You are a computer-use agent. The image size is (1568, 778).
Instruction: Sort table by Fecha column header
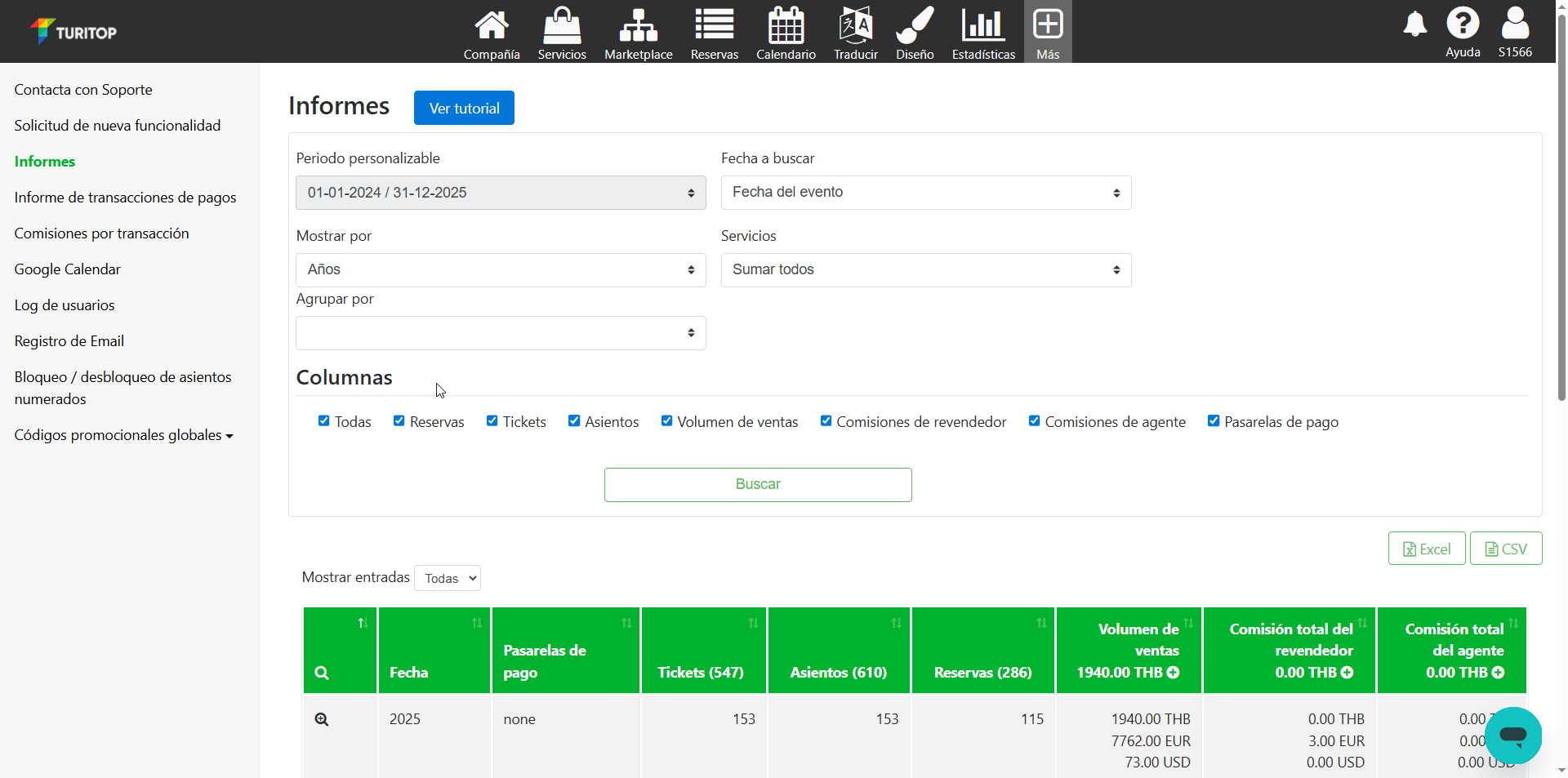pyautogui.click(x=433, y=651)
